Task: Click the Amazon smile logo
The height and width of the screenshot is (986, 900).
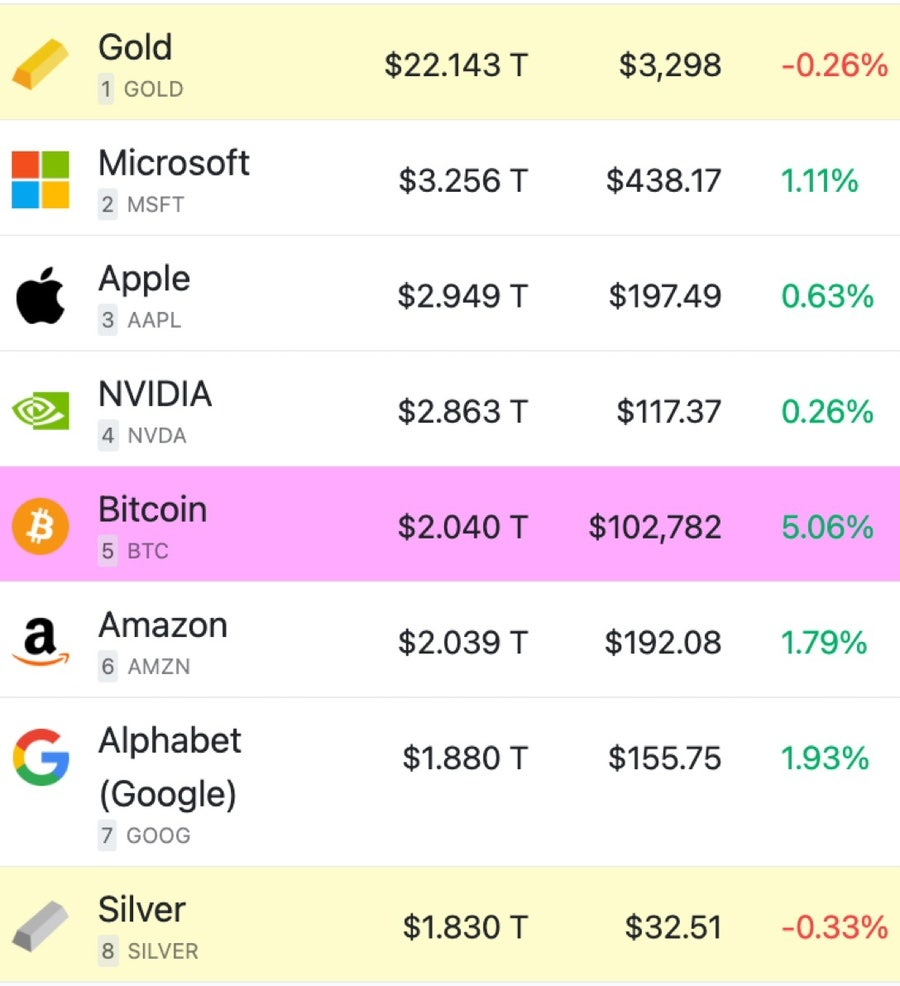Action: tap(40, 641)
